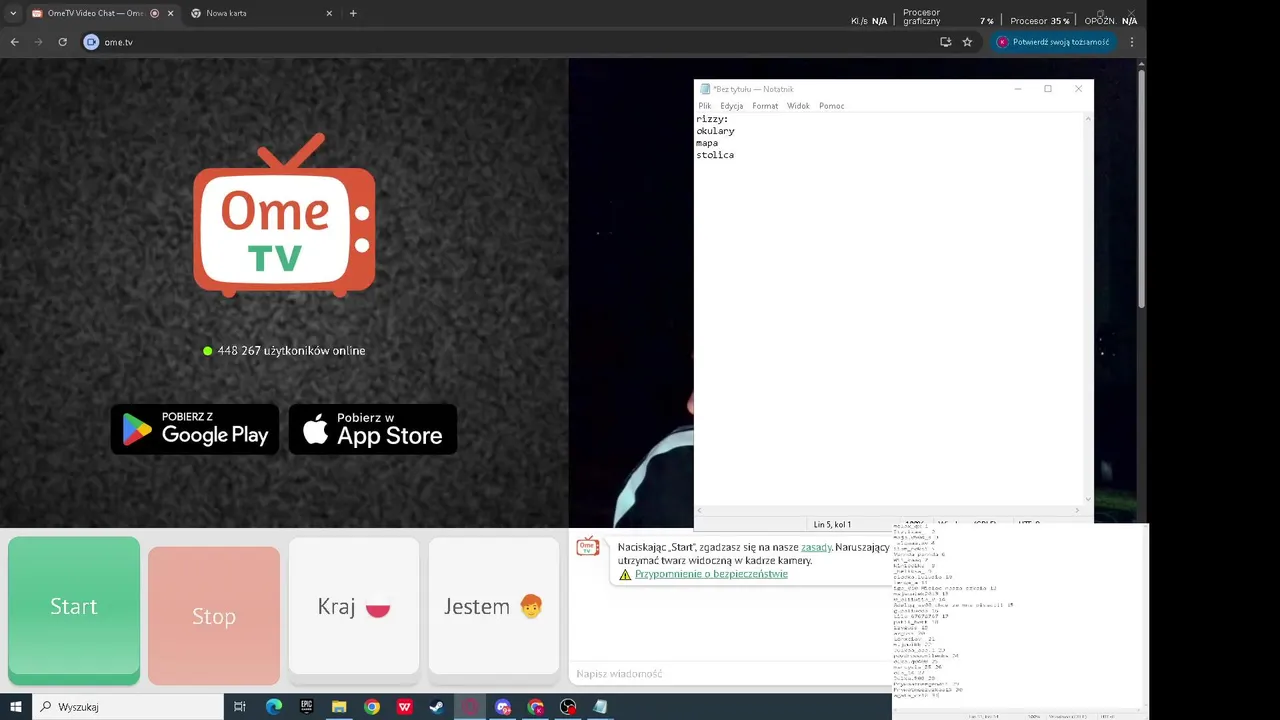This screenshot has height=720, width=1280.
Task: Open Task View on the taskbar
Action: tap(240, 707)
